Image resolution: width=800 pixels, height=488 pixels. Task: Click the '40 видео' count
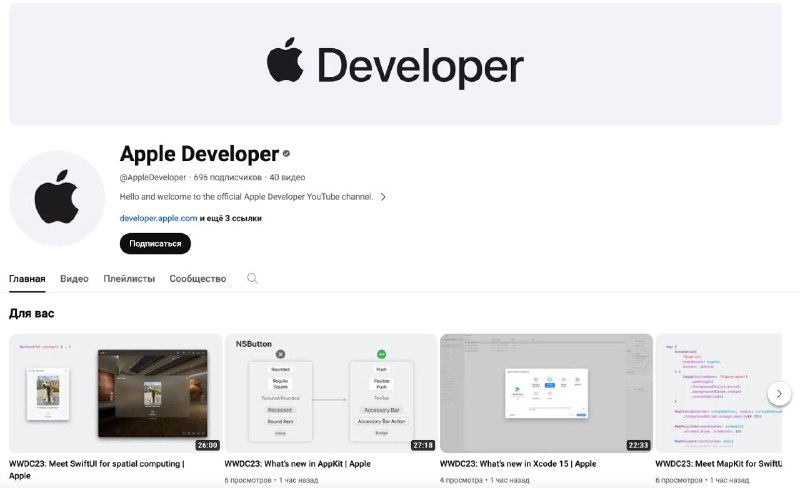click(287, 177)
